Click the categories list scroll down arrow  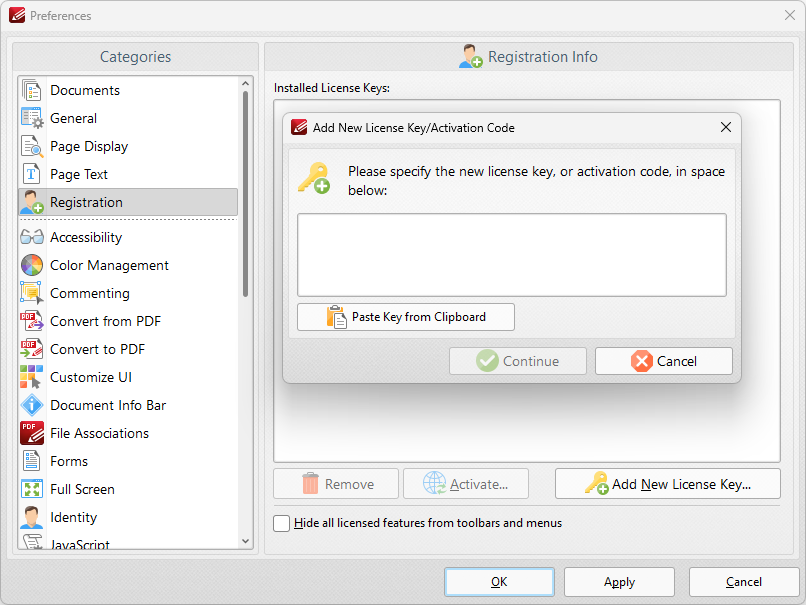point(245,541)
